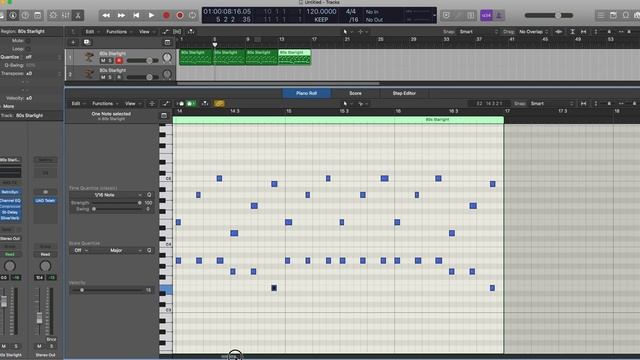Expand the More section in the Region inspector
Screen dimensions: 640x360
point(8,107)
